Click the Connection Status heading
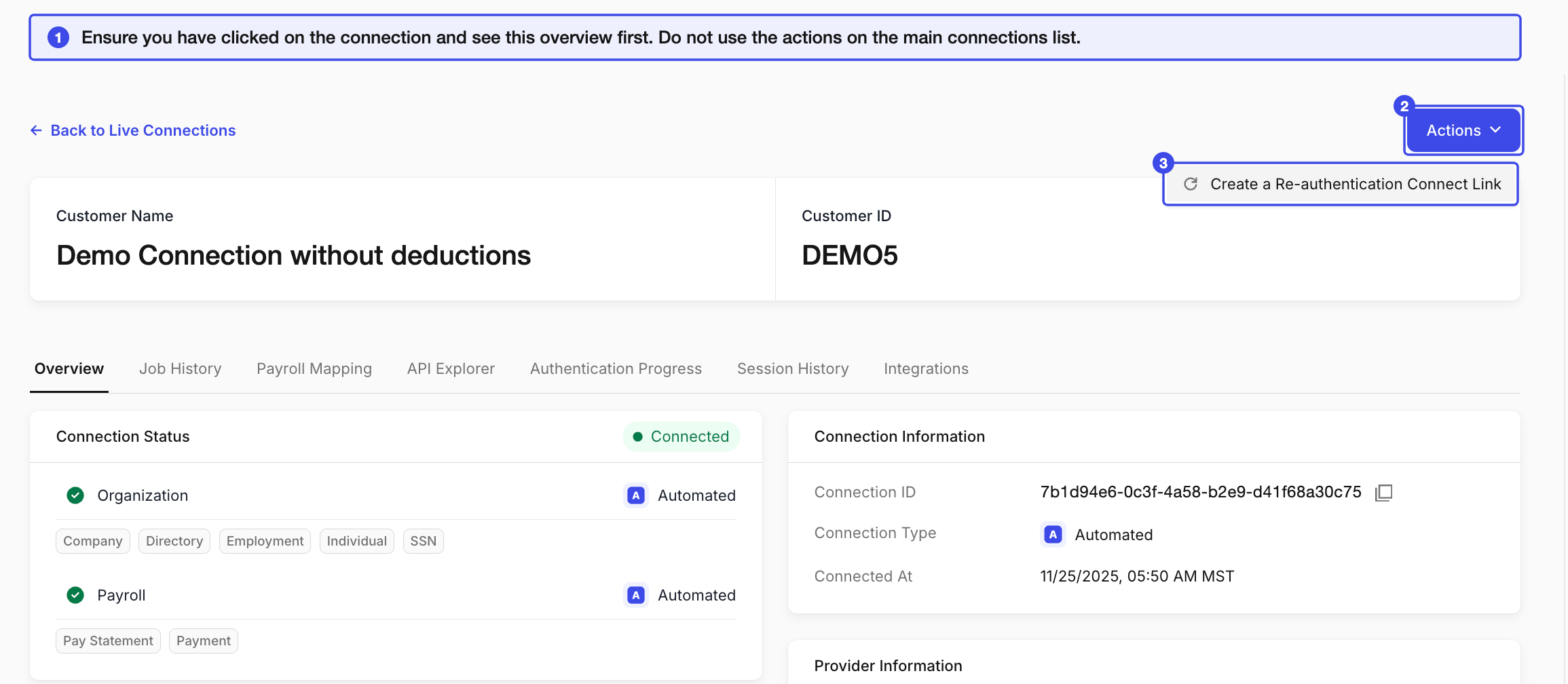 [123, 436]
